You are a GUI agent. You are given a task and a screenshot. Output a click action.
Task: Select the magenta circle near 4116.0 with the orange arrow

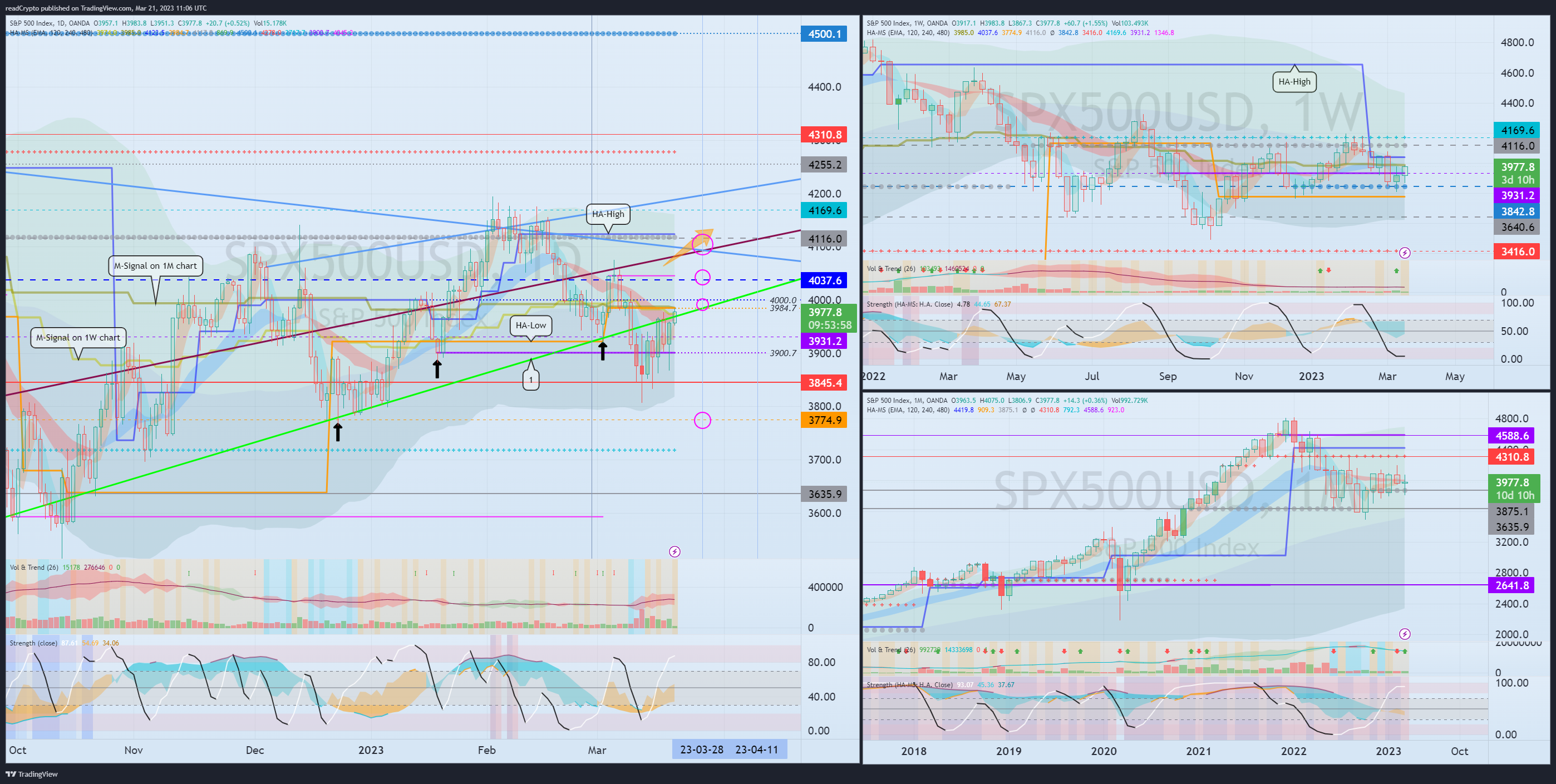coord(702,244)
